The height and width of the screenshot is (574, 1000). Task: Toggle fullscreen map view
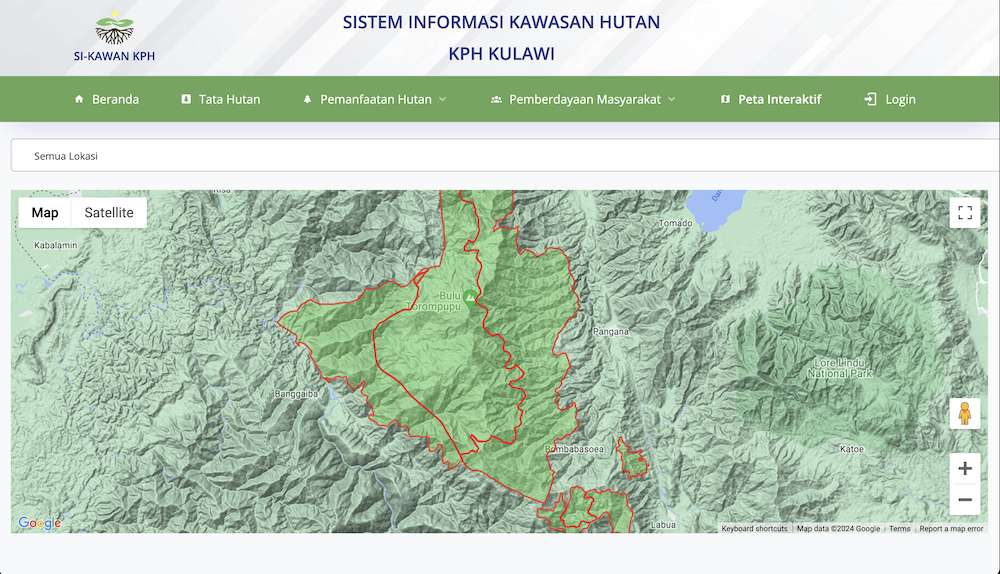pyautogui.click(x=964, y=212)
